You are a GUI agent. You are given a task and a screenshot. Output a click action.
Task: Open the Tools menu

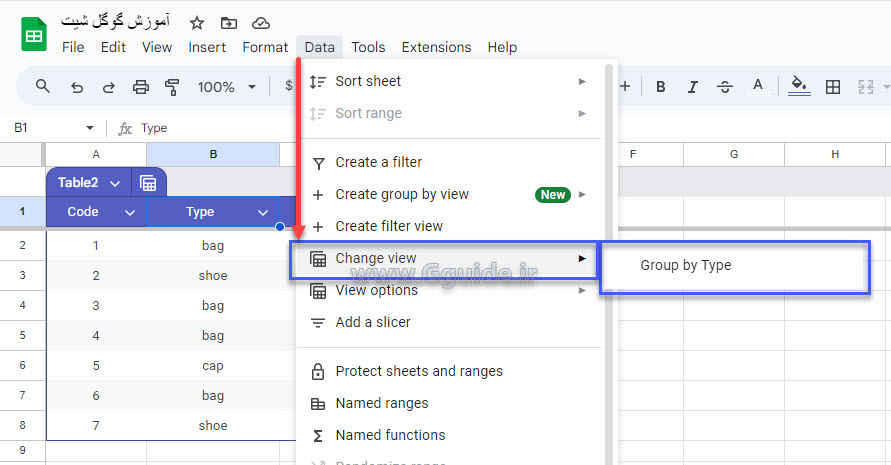pyautogui.click(x=368, y=47)
